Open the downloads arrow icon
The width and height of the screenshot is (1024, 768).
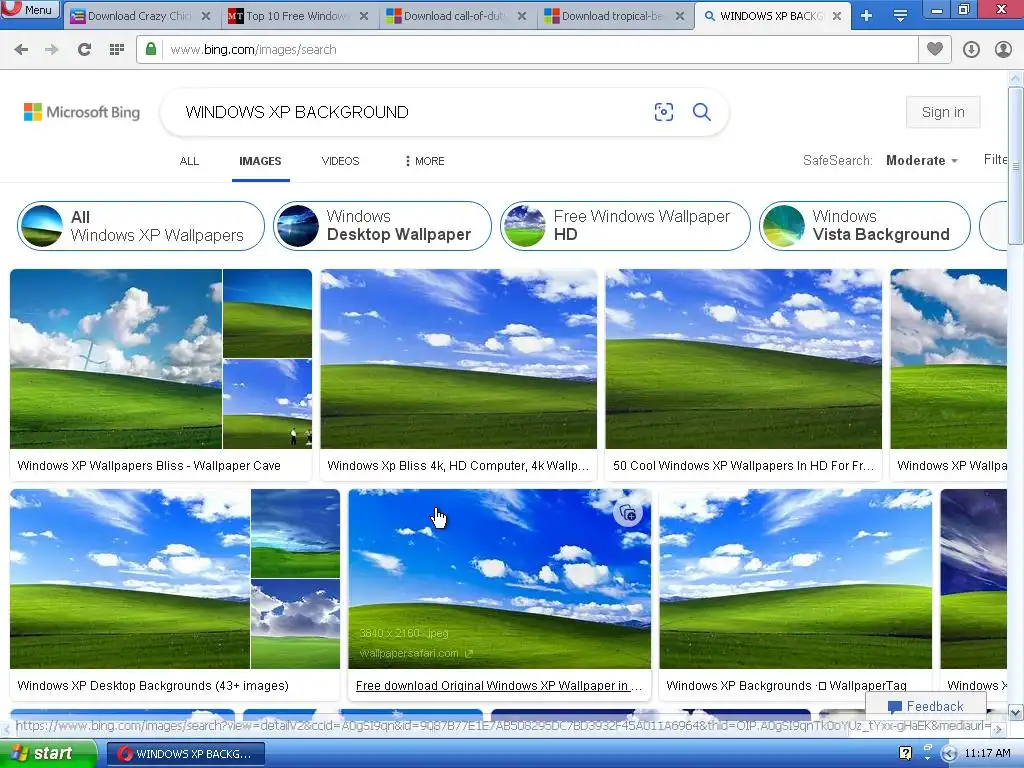click(971, 50)
